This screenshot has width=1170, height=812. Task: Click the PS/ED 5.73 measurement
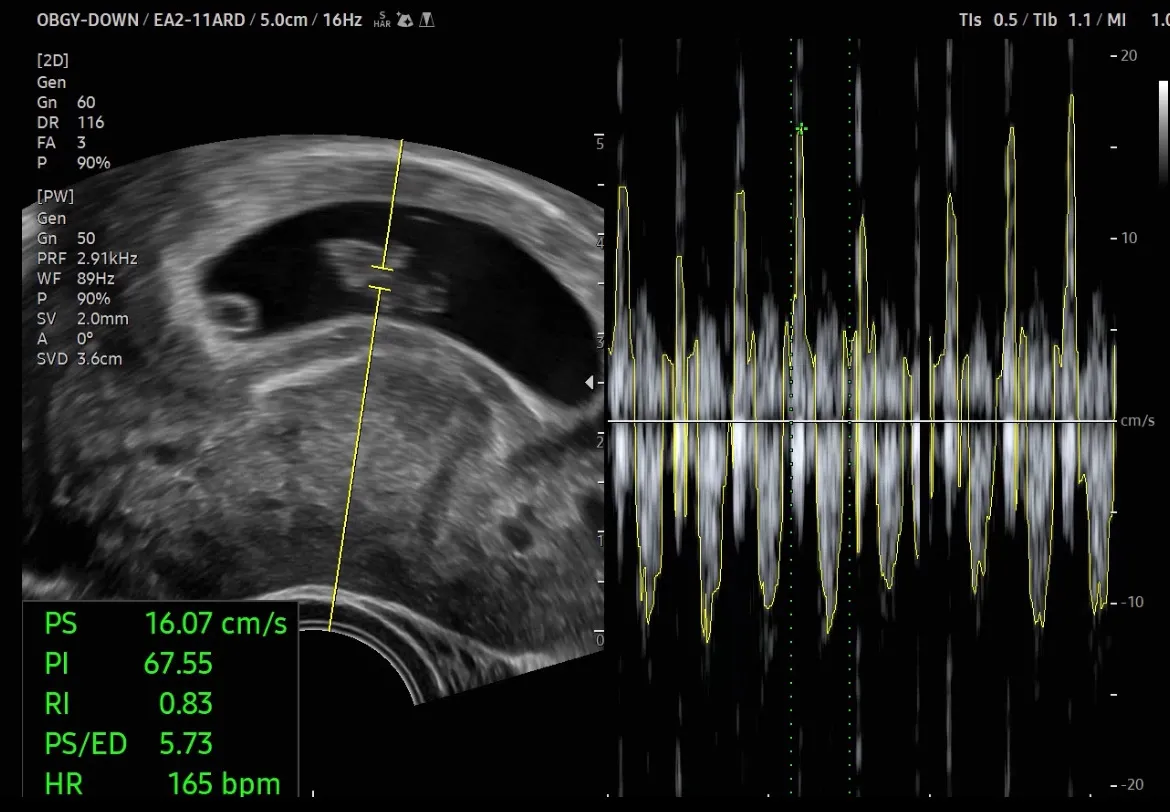(x=128, y=744)
